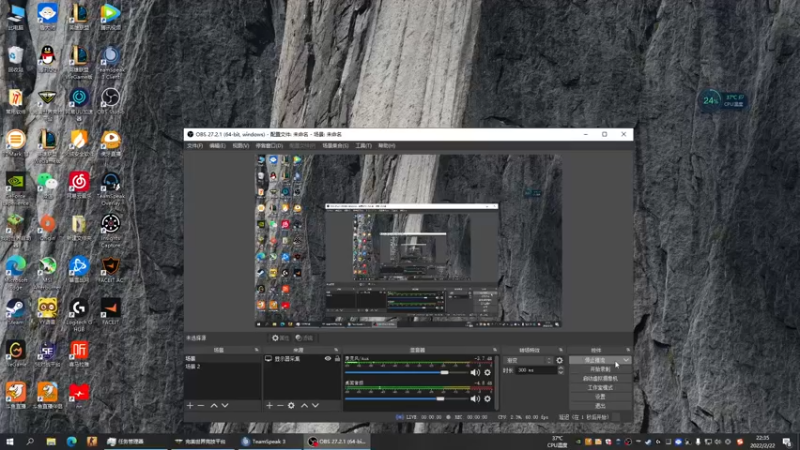The width and height of the screenshot is (800, 450).
Task: Move the selected source up
Action: 304,405
